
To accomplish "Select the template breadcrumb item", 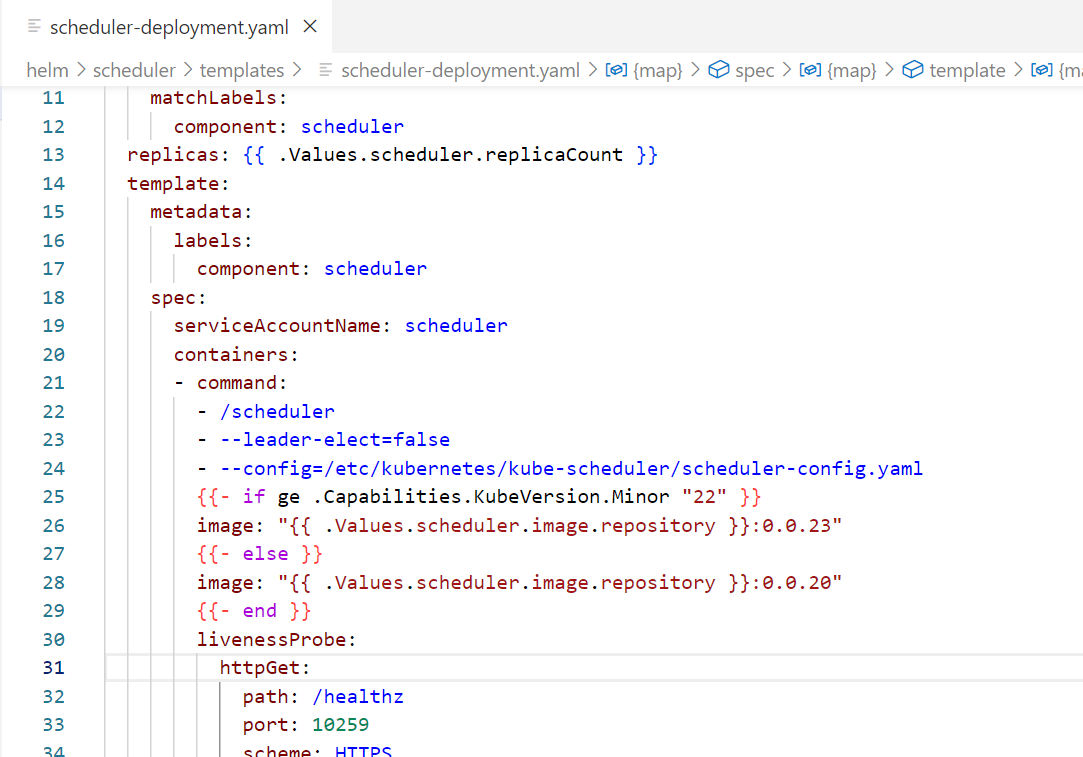I will click(x=967, y=70).
